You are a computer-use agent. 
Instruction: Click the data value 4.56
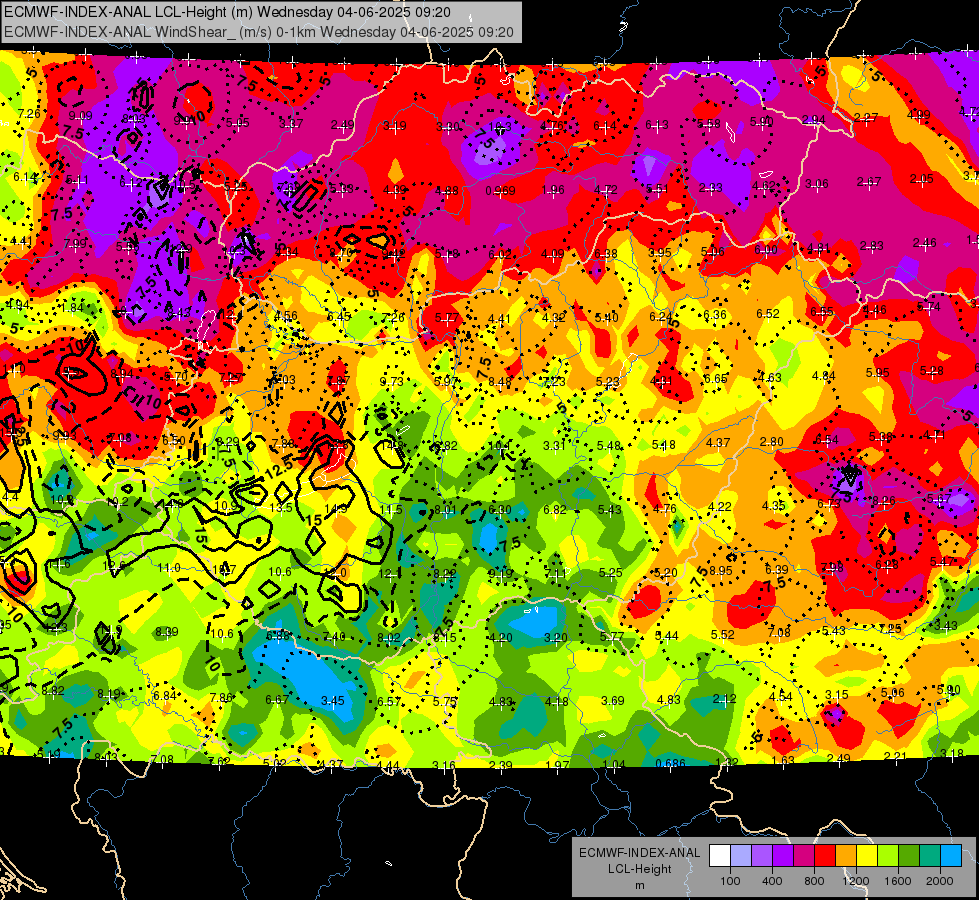[286, 316]
